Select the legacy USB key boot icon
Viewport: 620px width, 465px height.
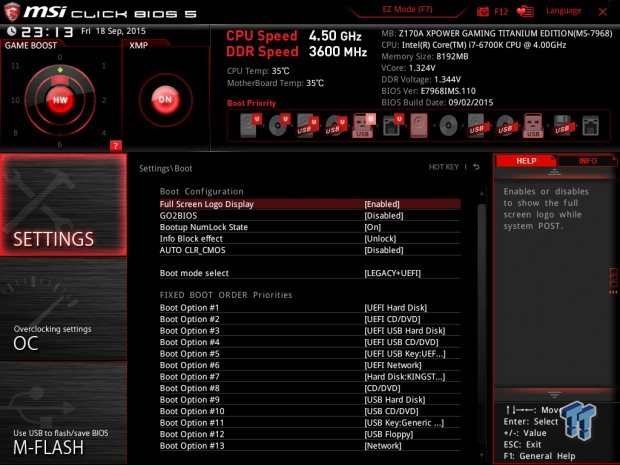point(533,125)
